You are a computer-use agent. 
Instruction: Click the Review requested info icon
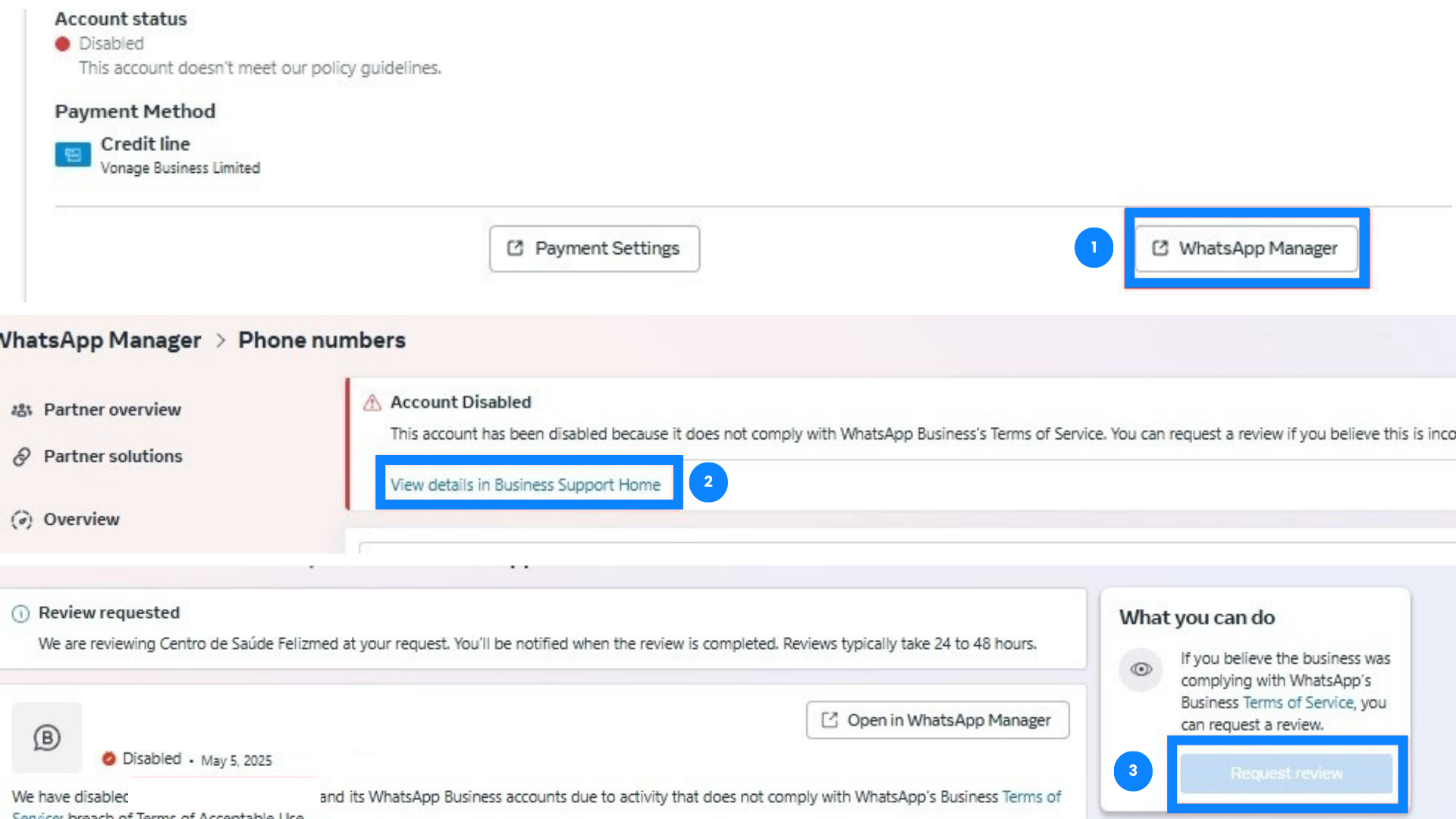(20, 613)
